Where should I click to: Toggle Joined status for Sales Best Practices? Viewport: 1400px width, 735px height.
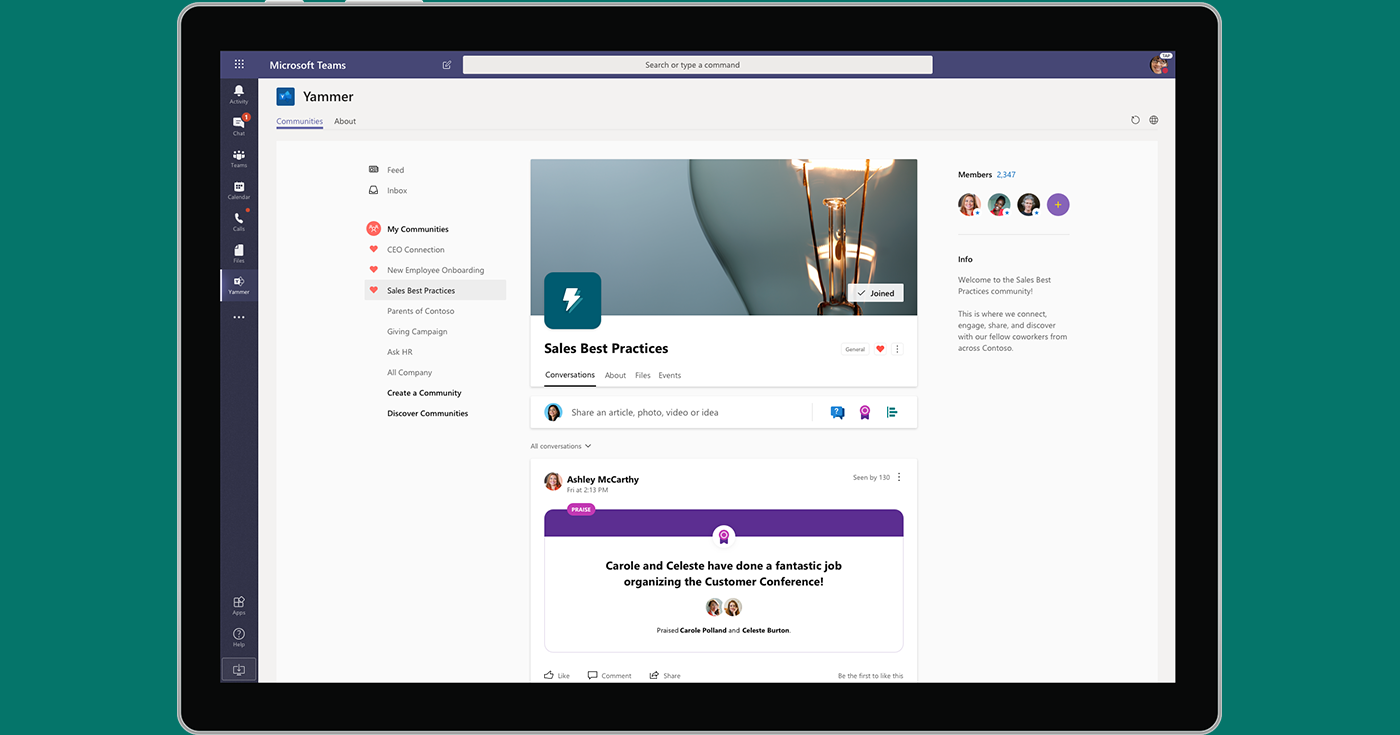tap(876, 292)
